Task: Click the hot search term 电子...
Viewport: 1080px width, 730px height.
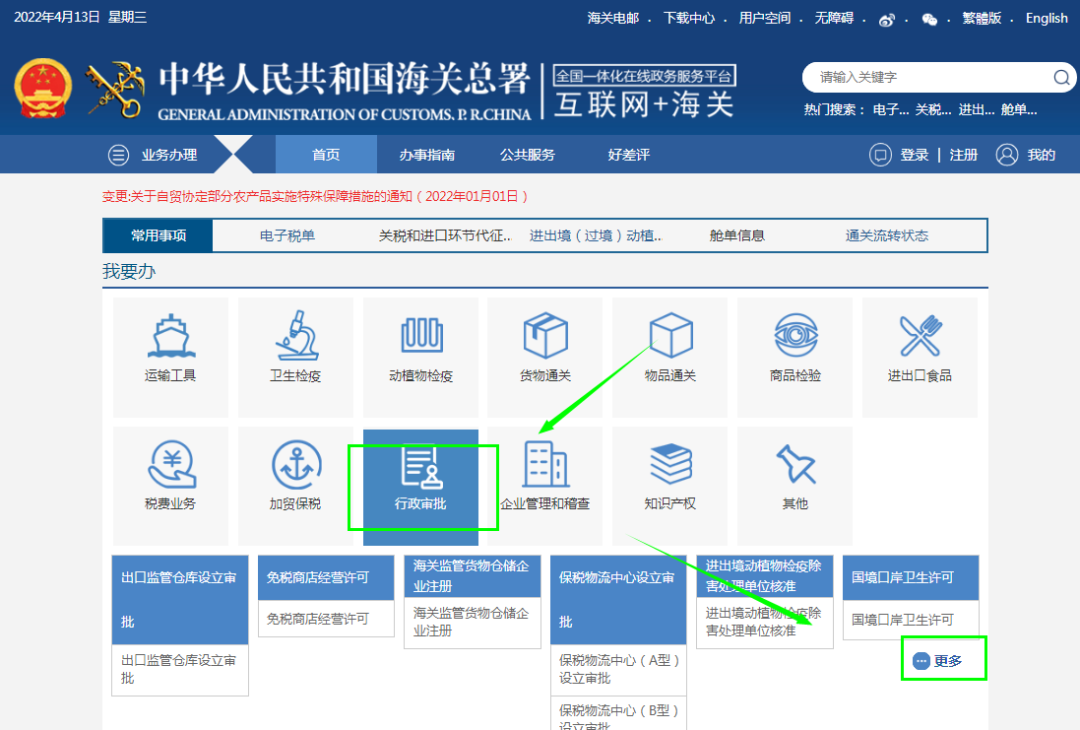Action: 891,110
